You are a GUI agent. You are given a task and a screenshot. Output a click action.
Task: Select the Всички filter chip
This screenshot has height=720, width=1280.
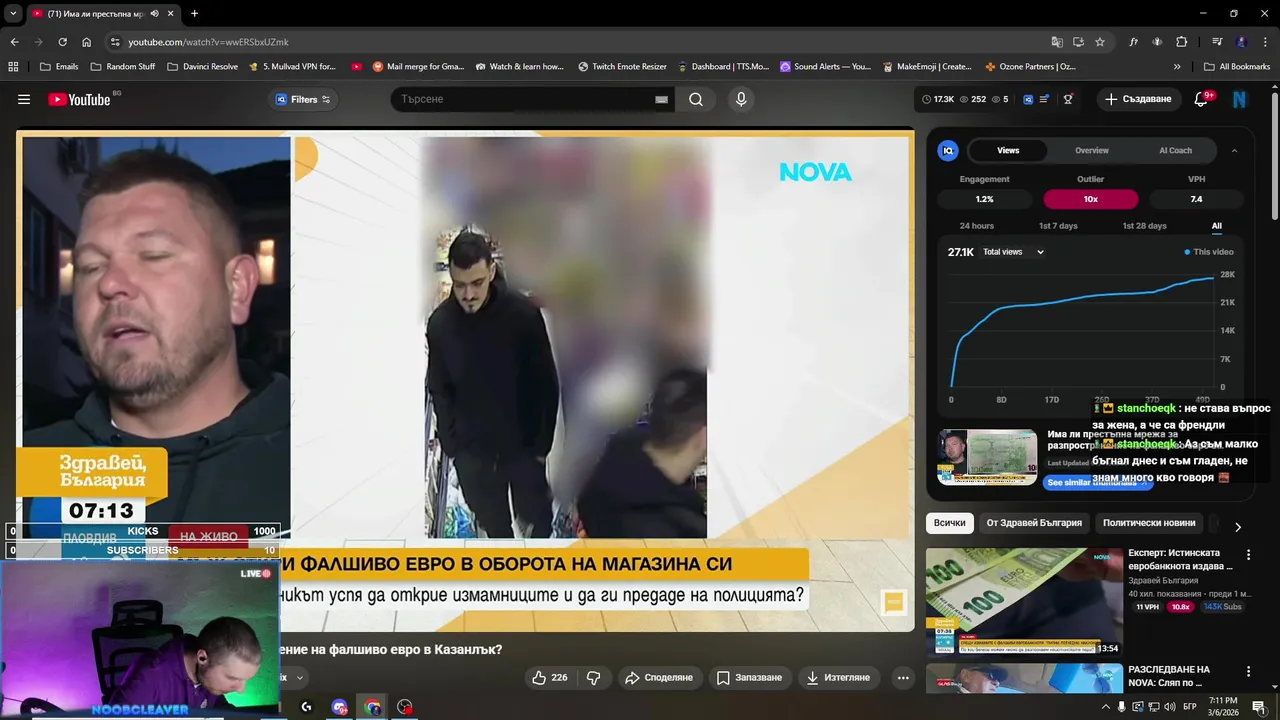point(950,523)
